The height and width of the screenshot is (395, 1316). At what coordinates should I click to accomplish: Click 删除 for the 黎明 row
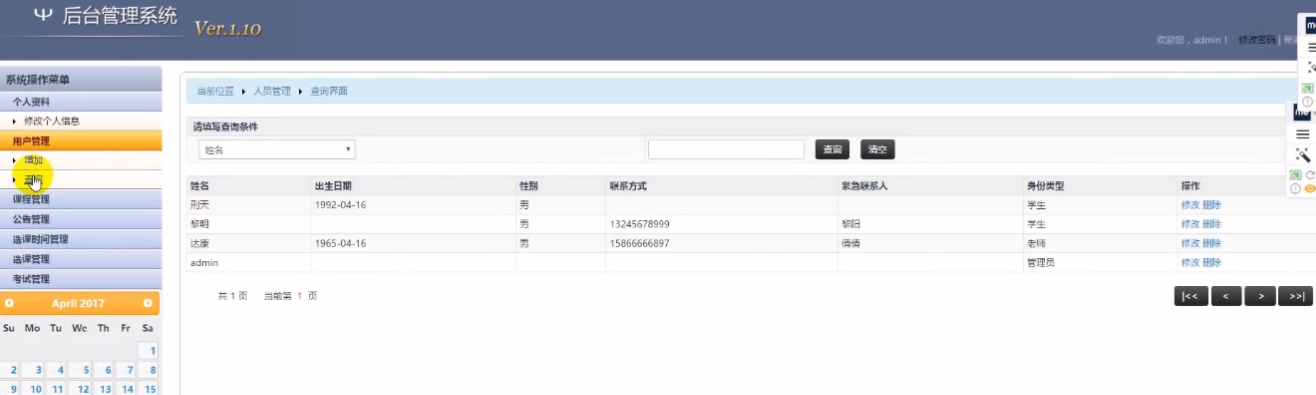tap(1211, 224)
